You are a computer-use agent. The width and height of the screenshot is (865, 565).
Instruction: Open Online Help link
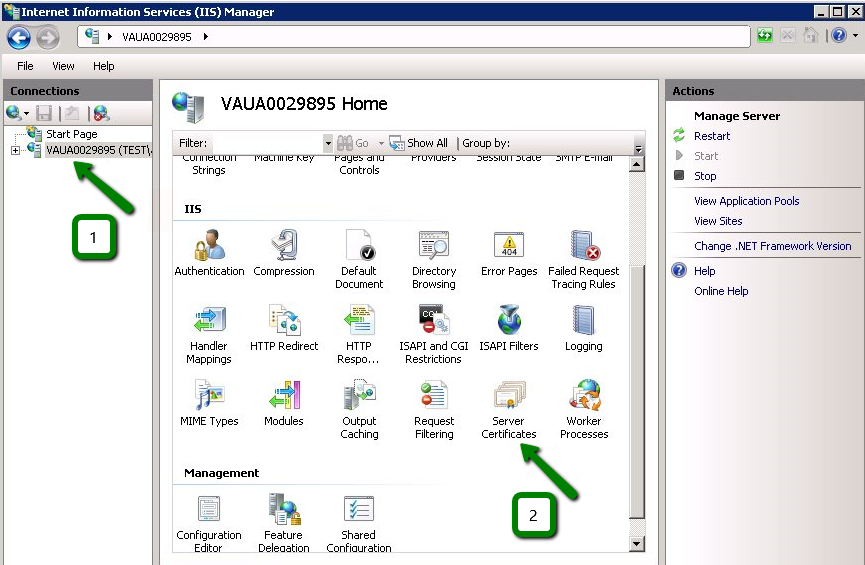click(721, 291)
